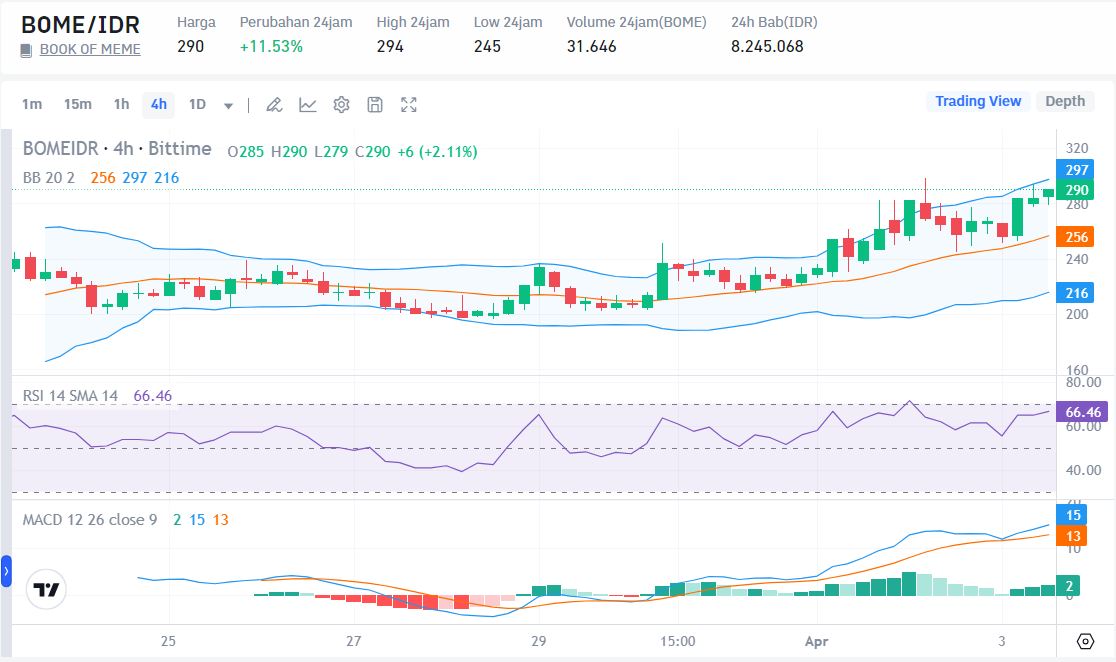The width and height of the screenshot is (1116, 662).
Task: Click the save chart floppy icon
Action: [x=375, y=105]
